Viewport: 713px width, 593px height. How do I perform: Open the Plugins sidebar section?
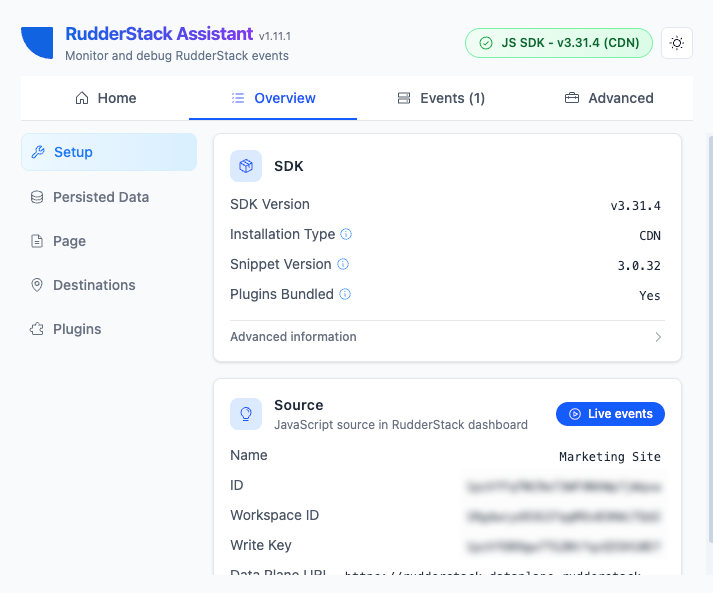pyautogui.click(x=109, y=329)
